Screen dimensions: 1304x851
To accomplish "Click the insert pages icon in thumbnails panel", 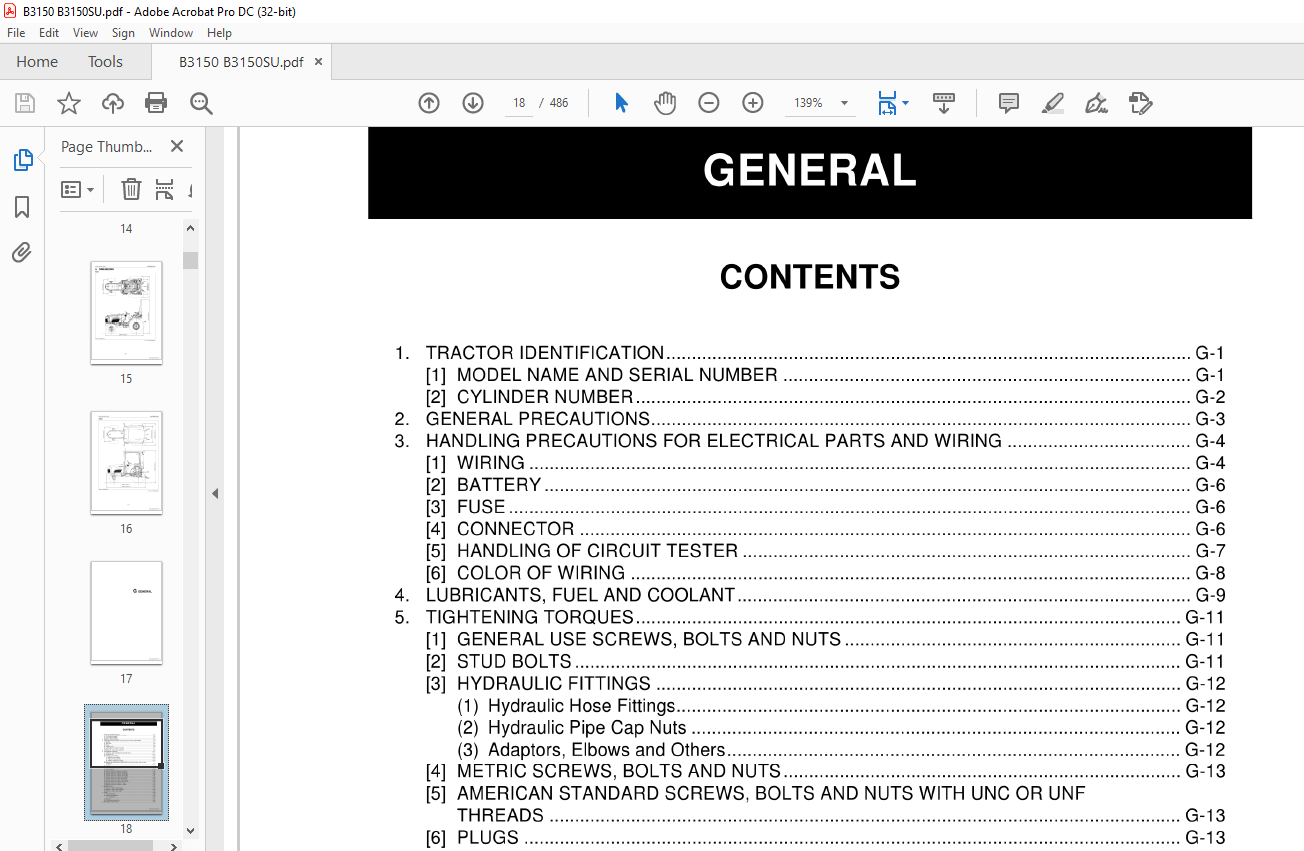I will 164,189.
